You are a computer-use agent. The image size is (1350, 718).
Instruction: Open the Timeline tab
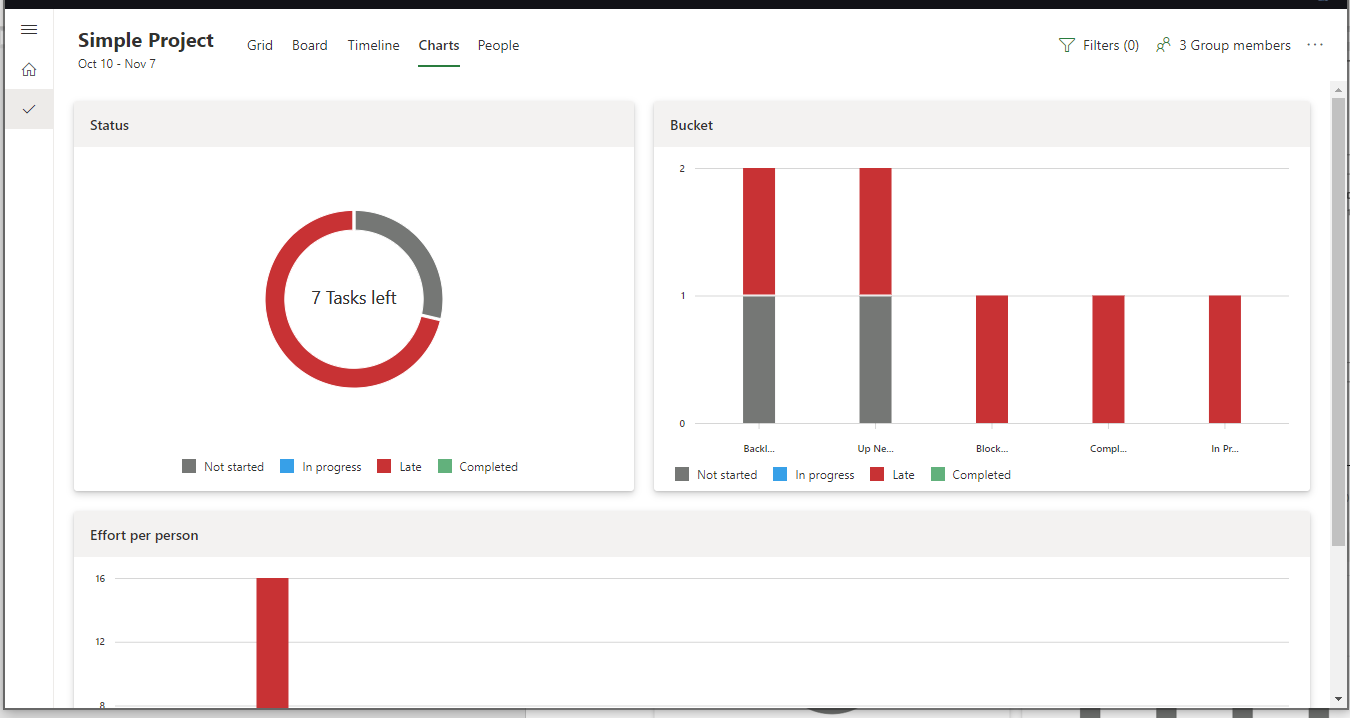[373, 45]
